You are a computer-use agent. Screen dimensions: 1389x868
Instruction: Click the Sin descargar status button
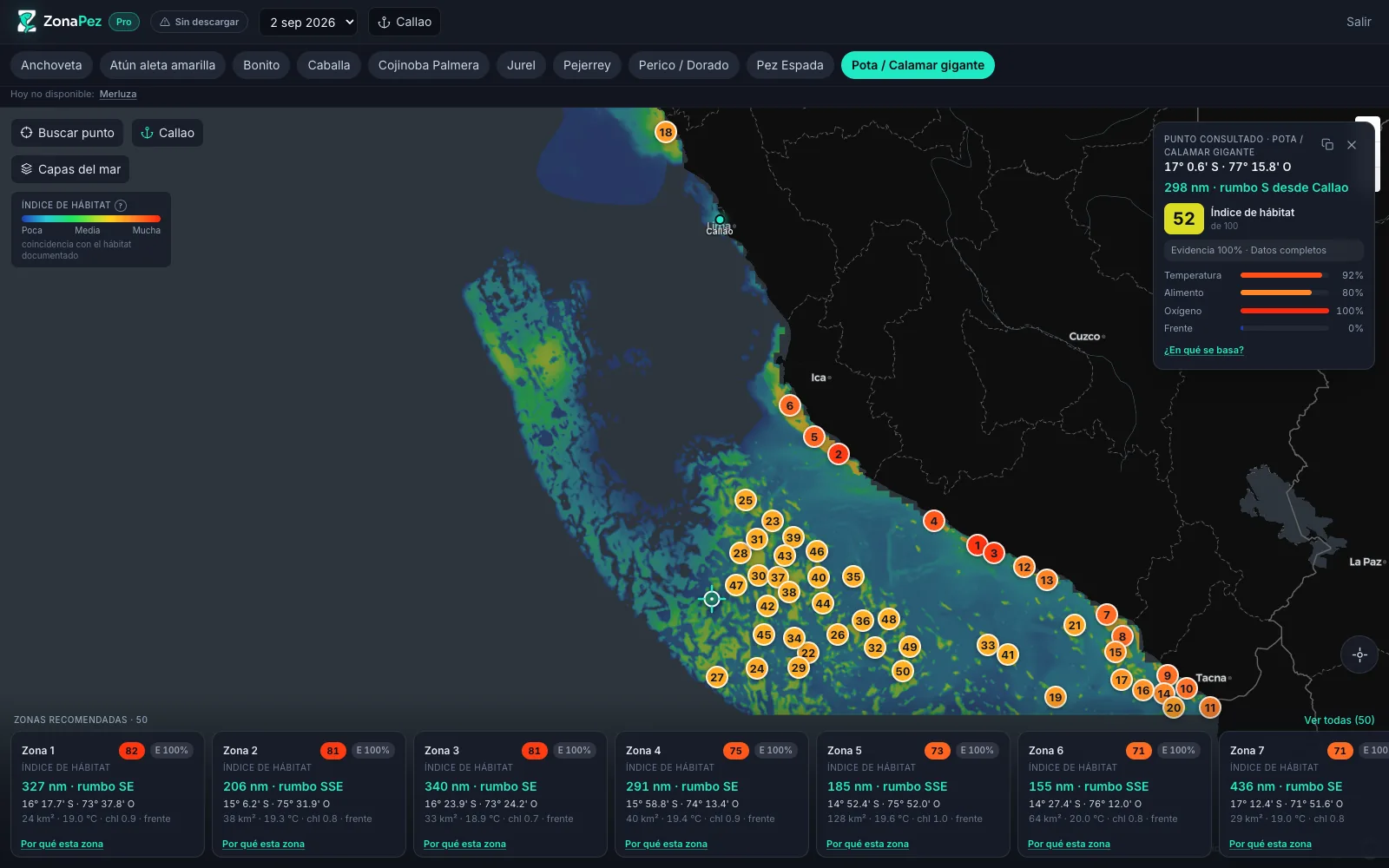(x=199, y=23)
